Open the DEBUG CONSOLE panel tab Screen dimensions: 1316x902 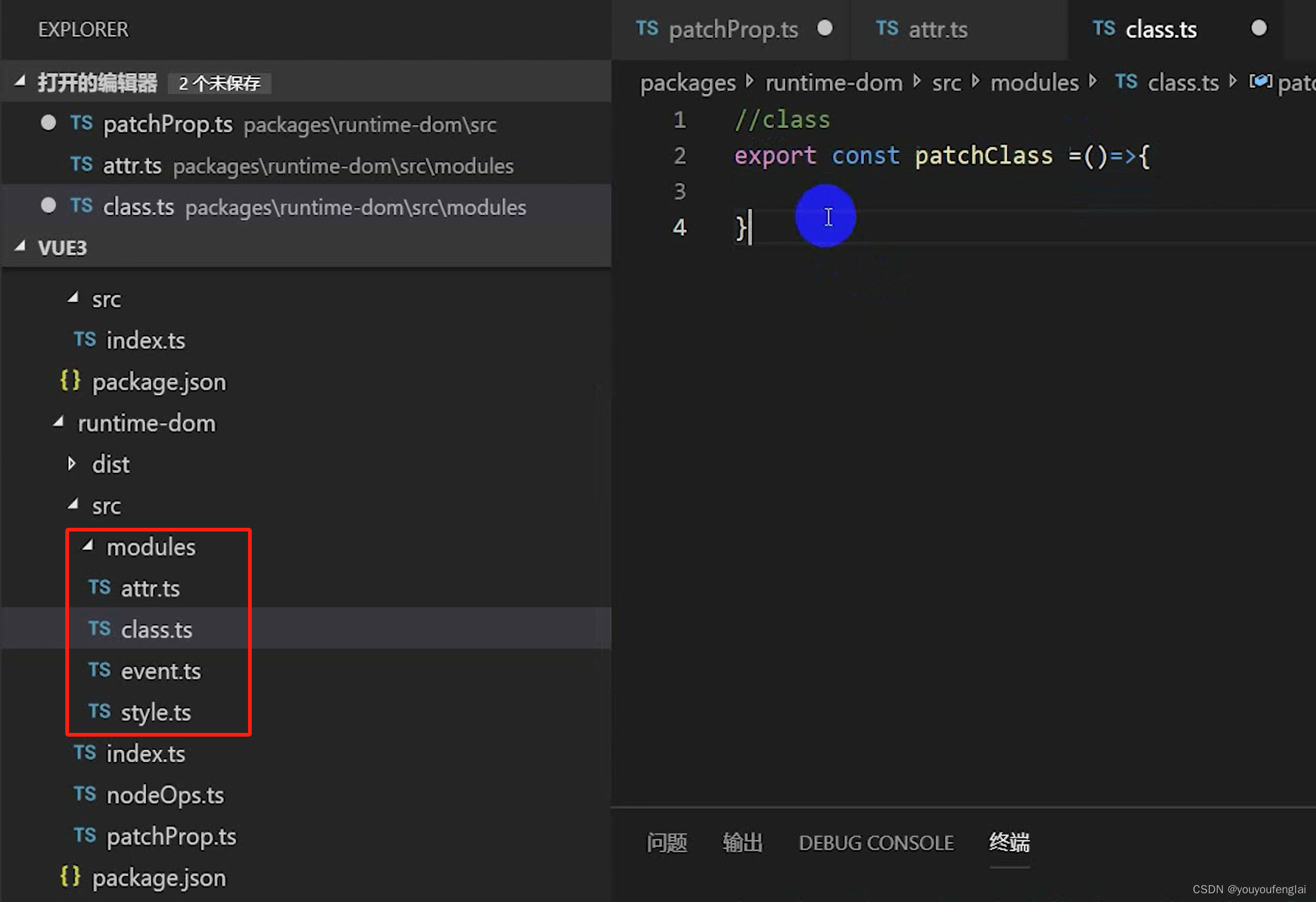(x=875, y=842)
